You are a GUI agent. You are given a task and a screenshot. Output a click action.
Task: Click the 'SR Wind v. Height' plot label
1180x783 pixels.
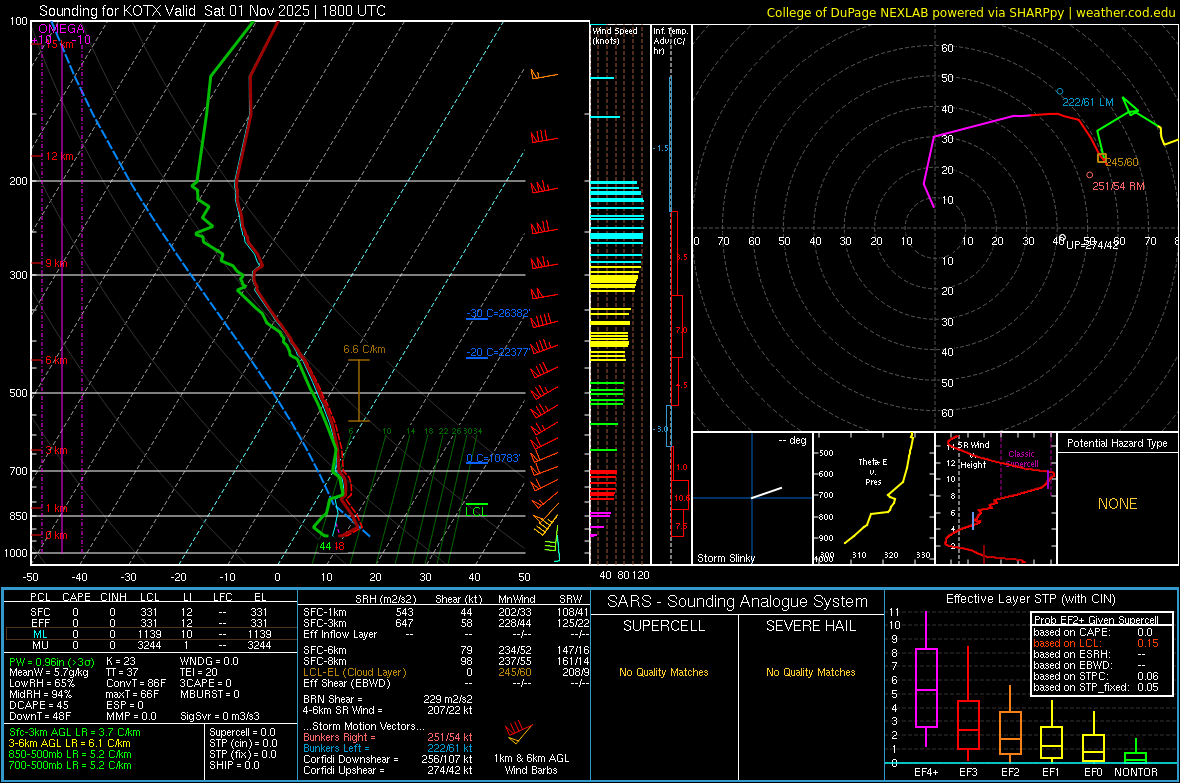pyautogui.click(x=973, y=455)
